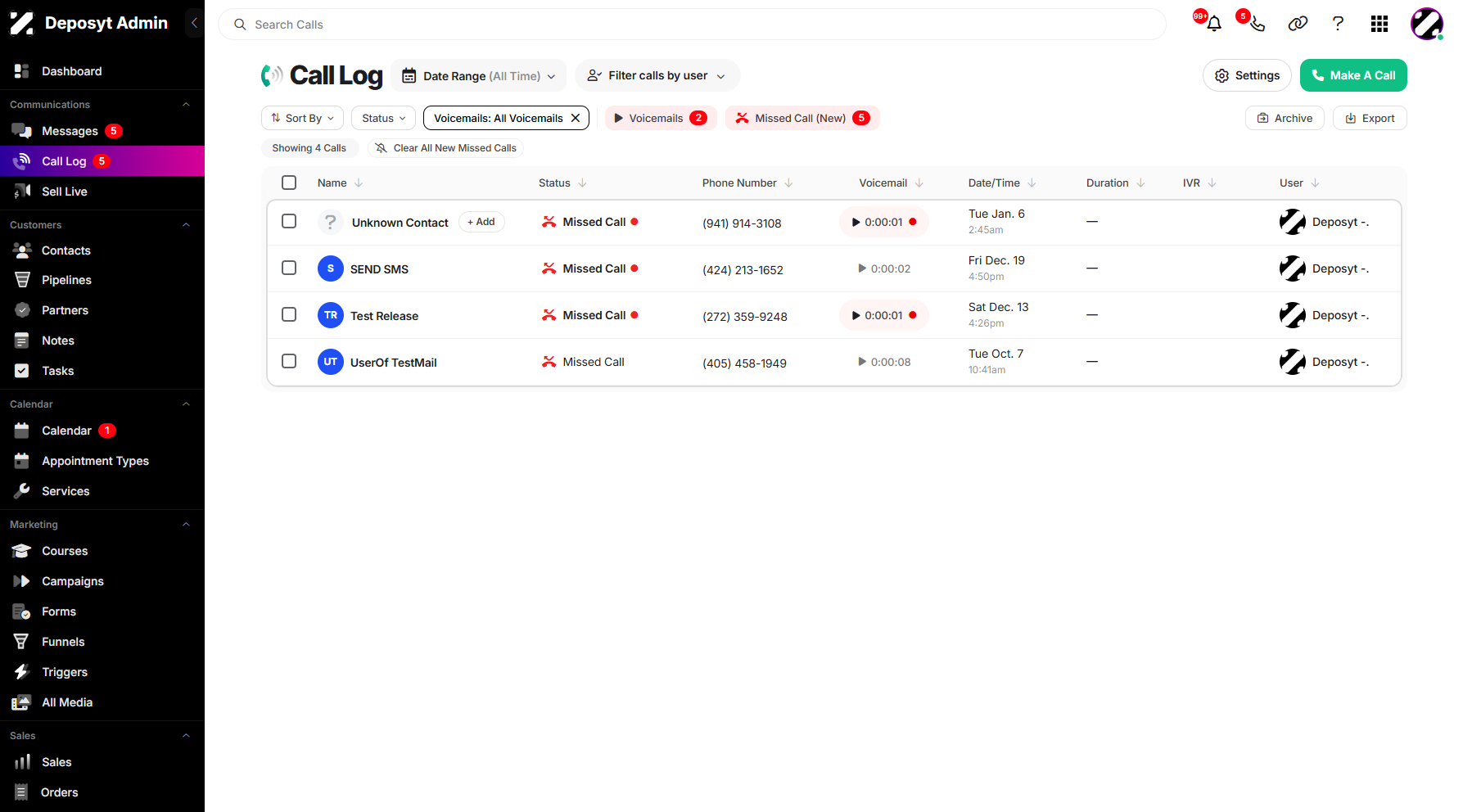1463x812 pixels.
Task: Play the voicemail for Test Release
Action: pyautogui.click(x=883, y=315)
